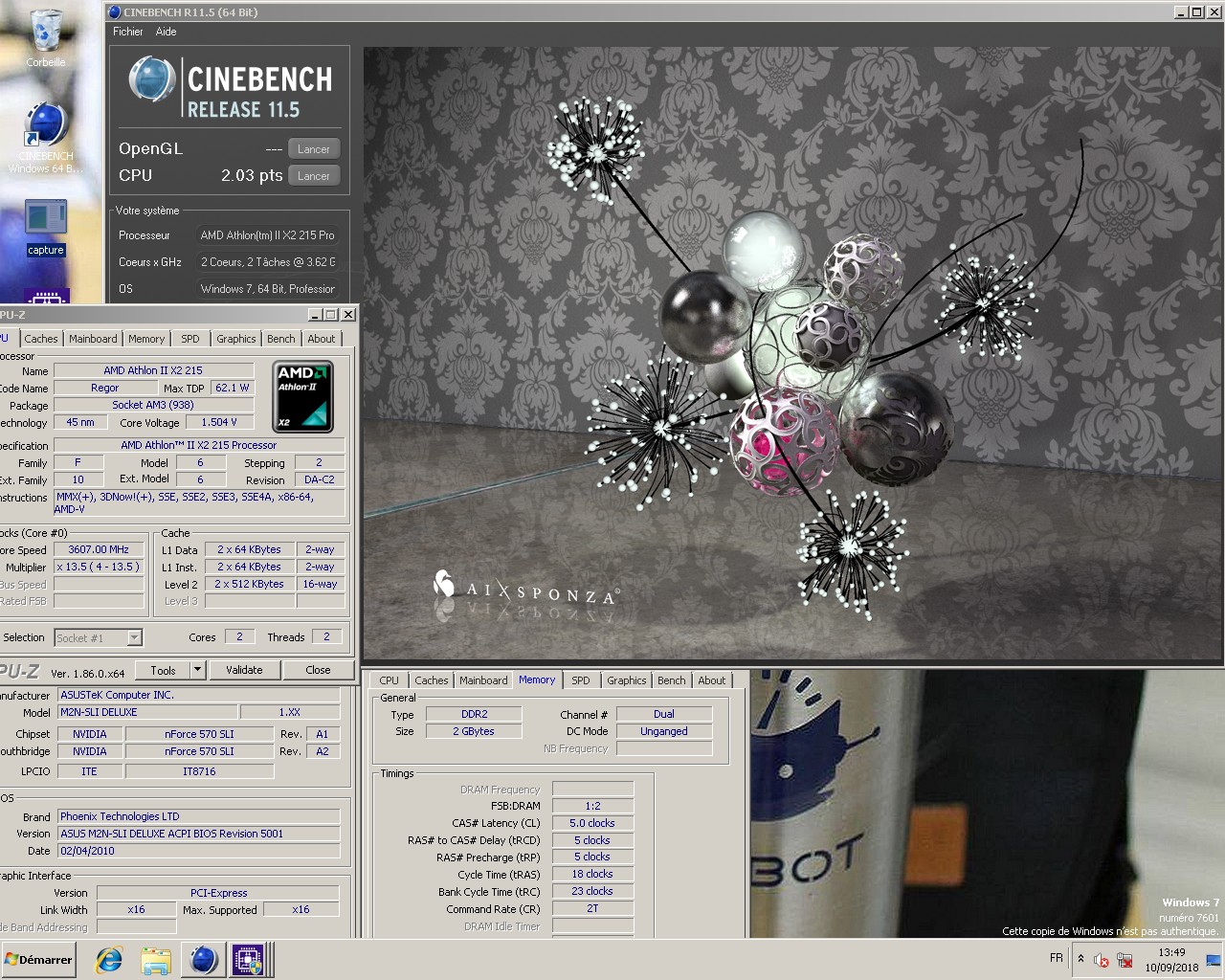This screenshot has width=1225, height=980.
Task: Click the FSB:DRAM value 1:2
Action: click(x=592, y=806)
